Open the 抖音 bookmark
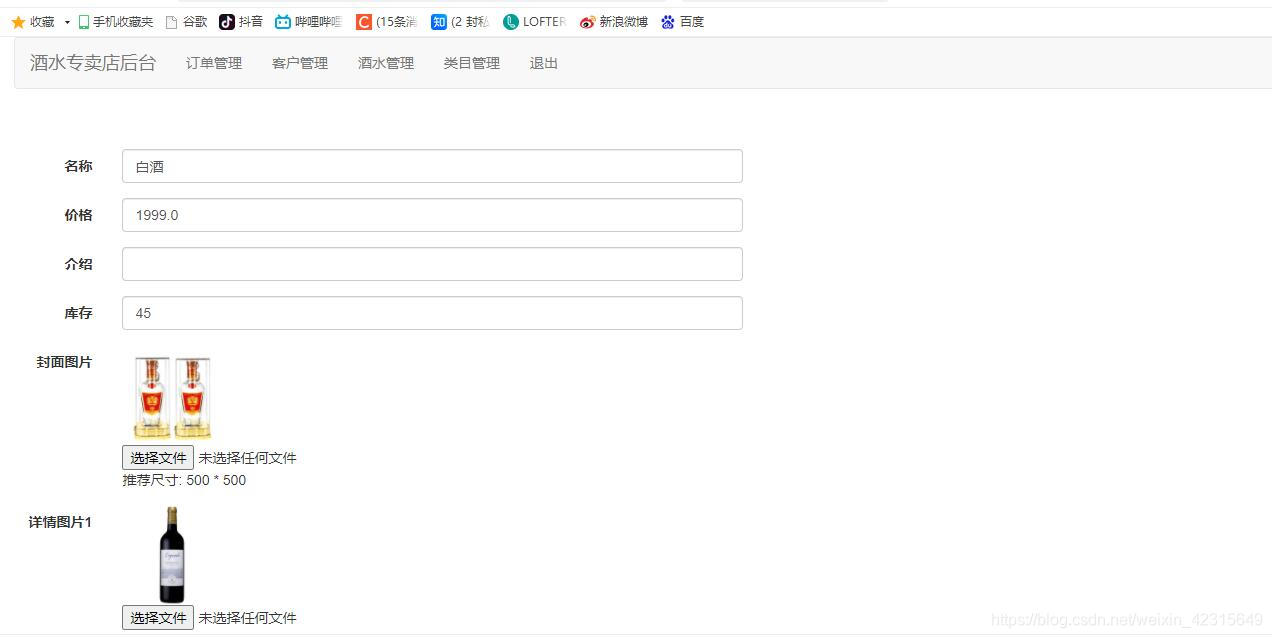 point(241,22)
